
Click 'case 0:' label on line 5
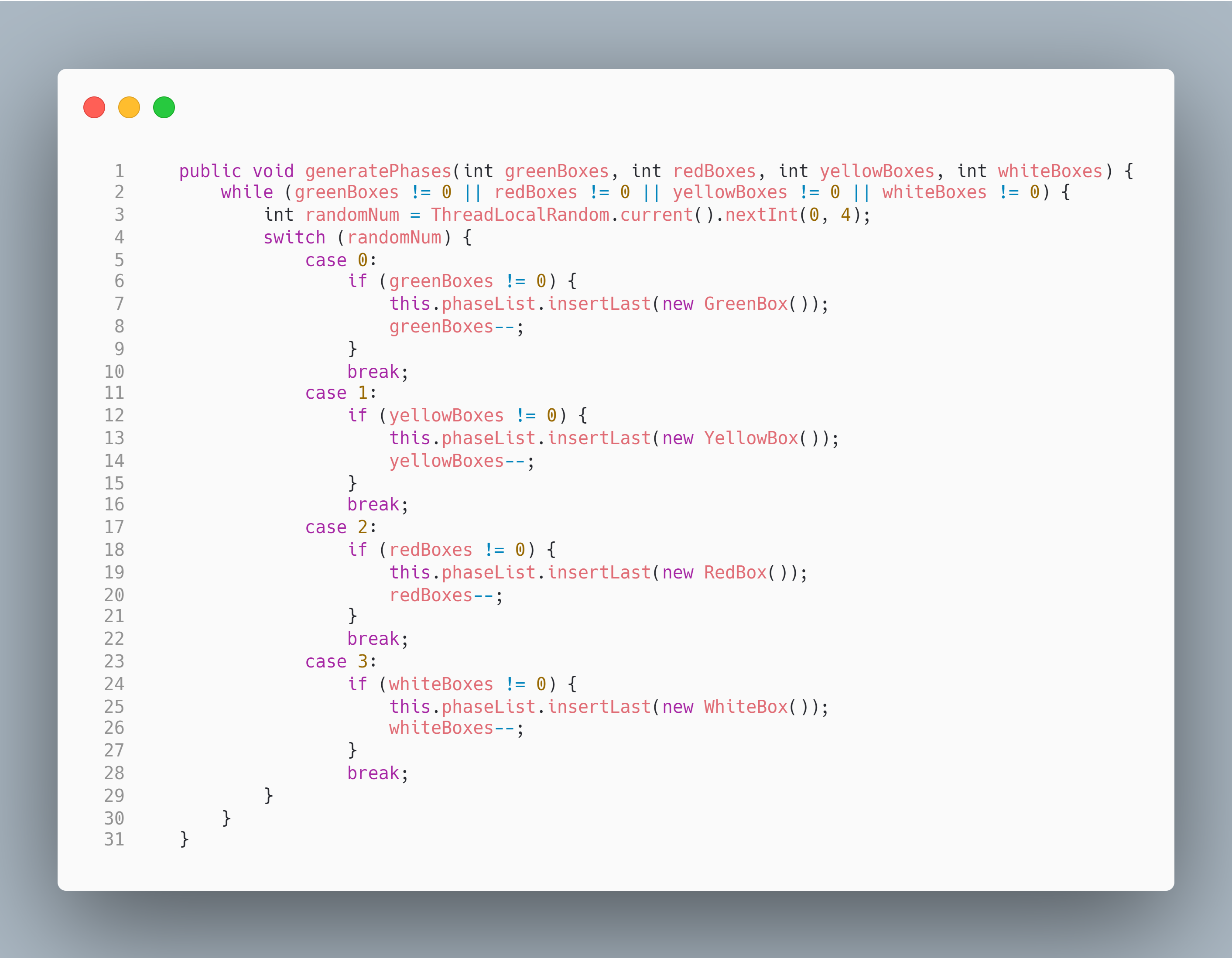(340, 260)
